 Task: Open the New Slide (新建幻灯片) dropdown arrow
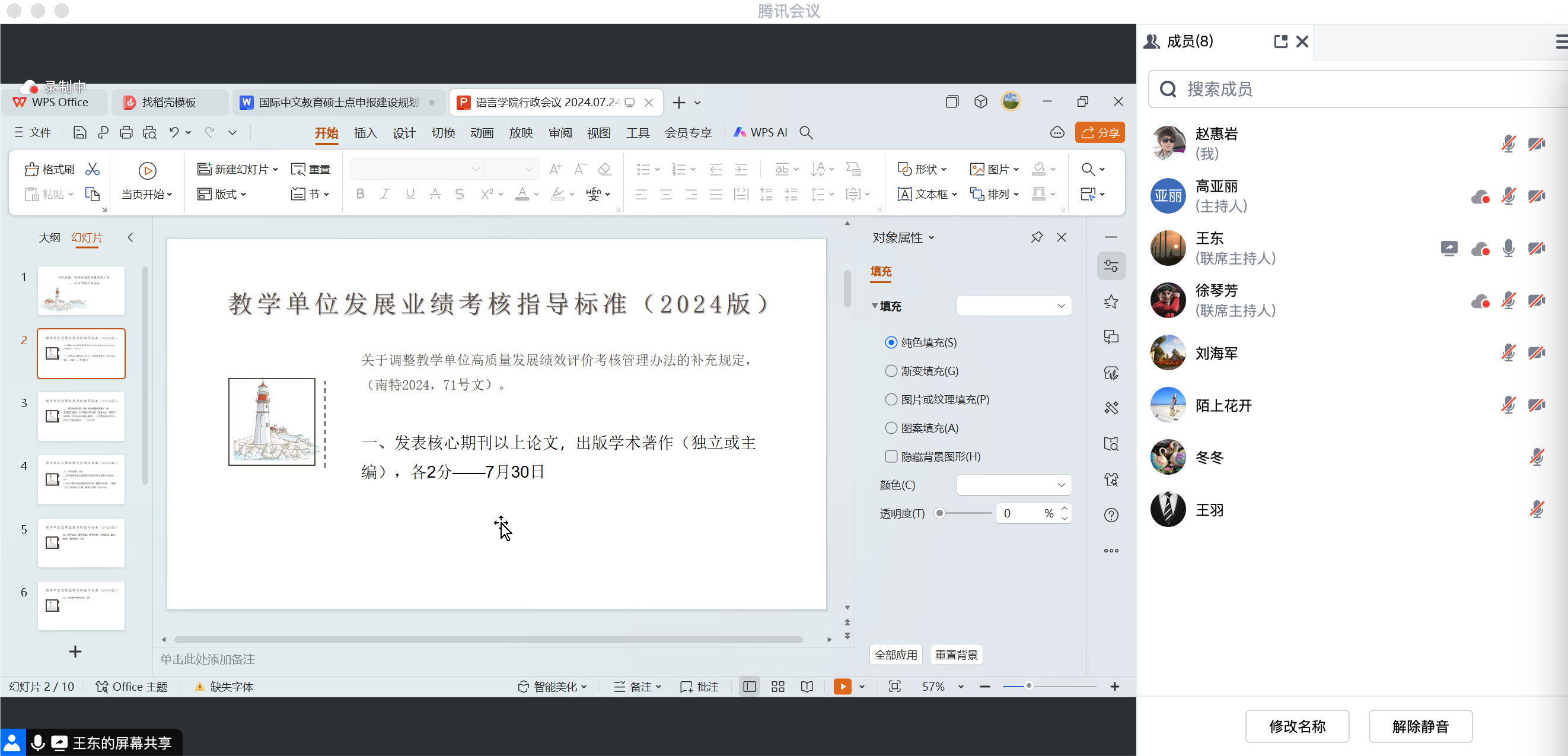(x=276, y=169)
